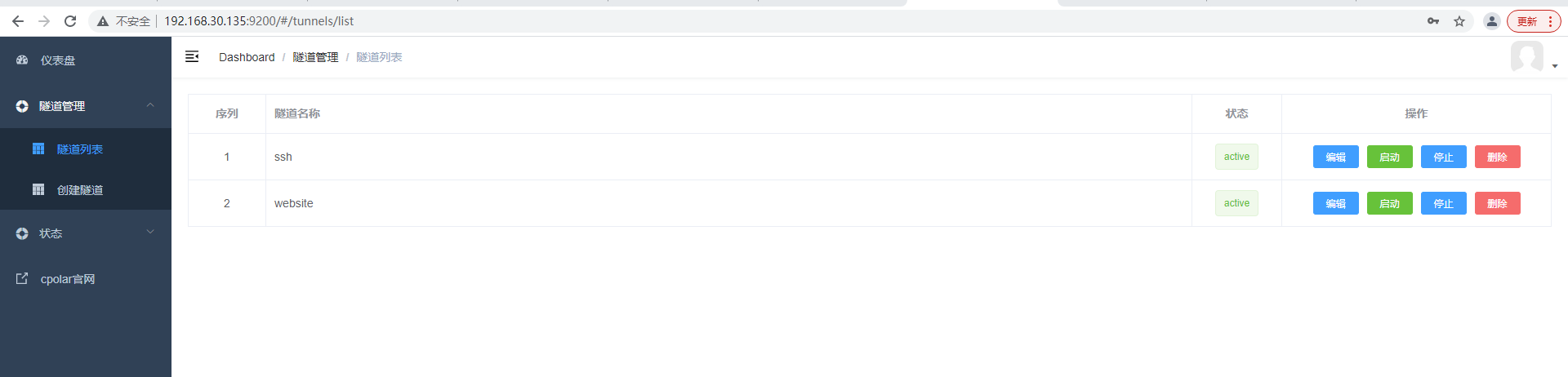The image size is (1568, 377).
Task: Collapse sidebar with hamburger icon
Action: pos(192,56)
